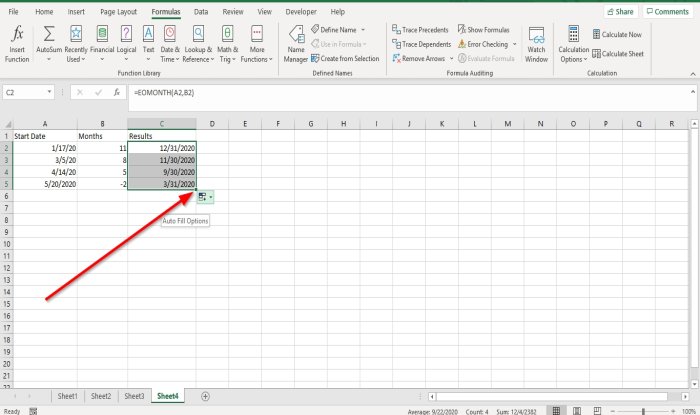
Task: Switch to Page Layout view in status bar
Action: pos(577,411)
